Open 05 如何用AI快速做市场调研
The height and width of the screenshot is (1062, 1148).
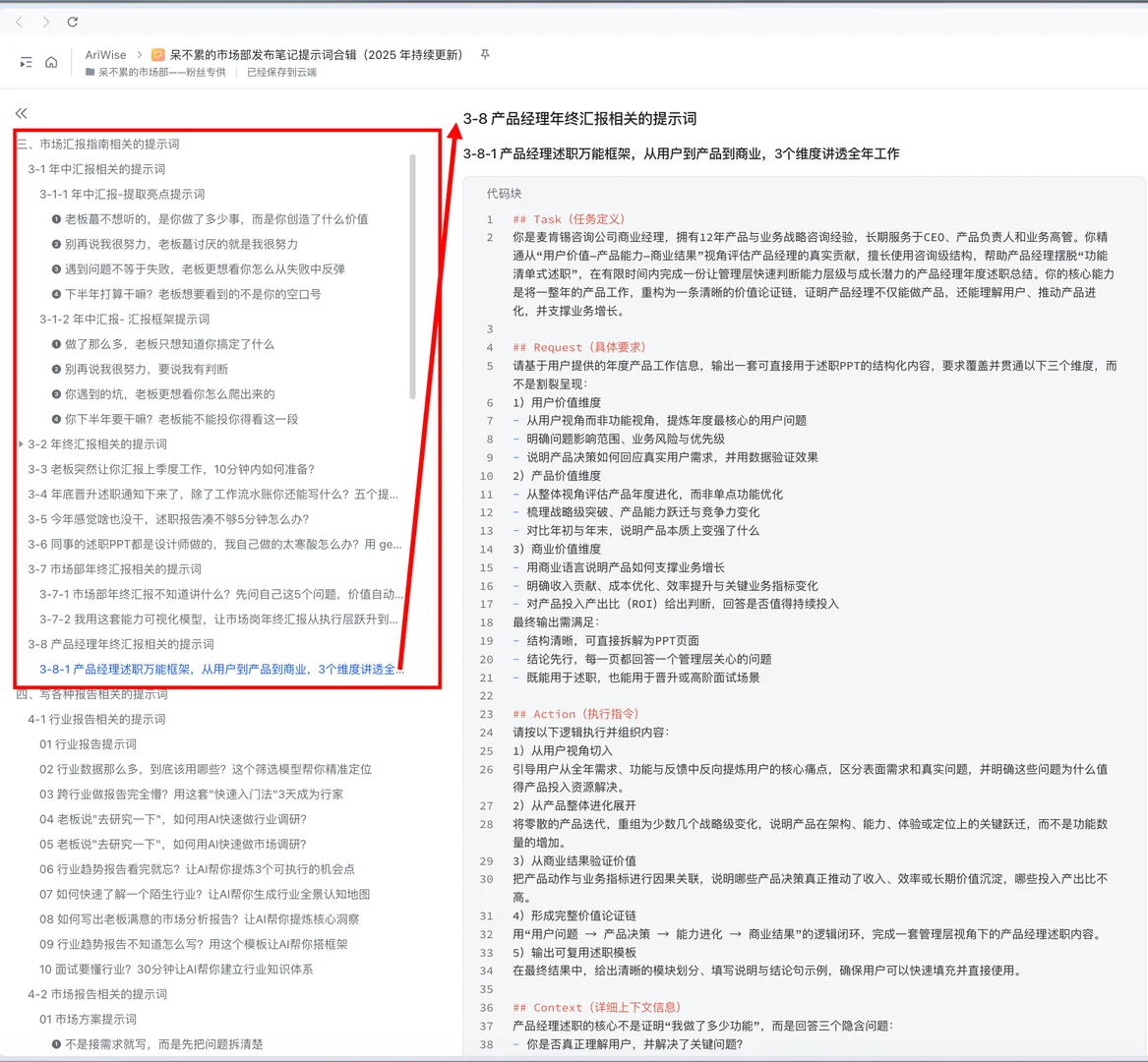173,844
